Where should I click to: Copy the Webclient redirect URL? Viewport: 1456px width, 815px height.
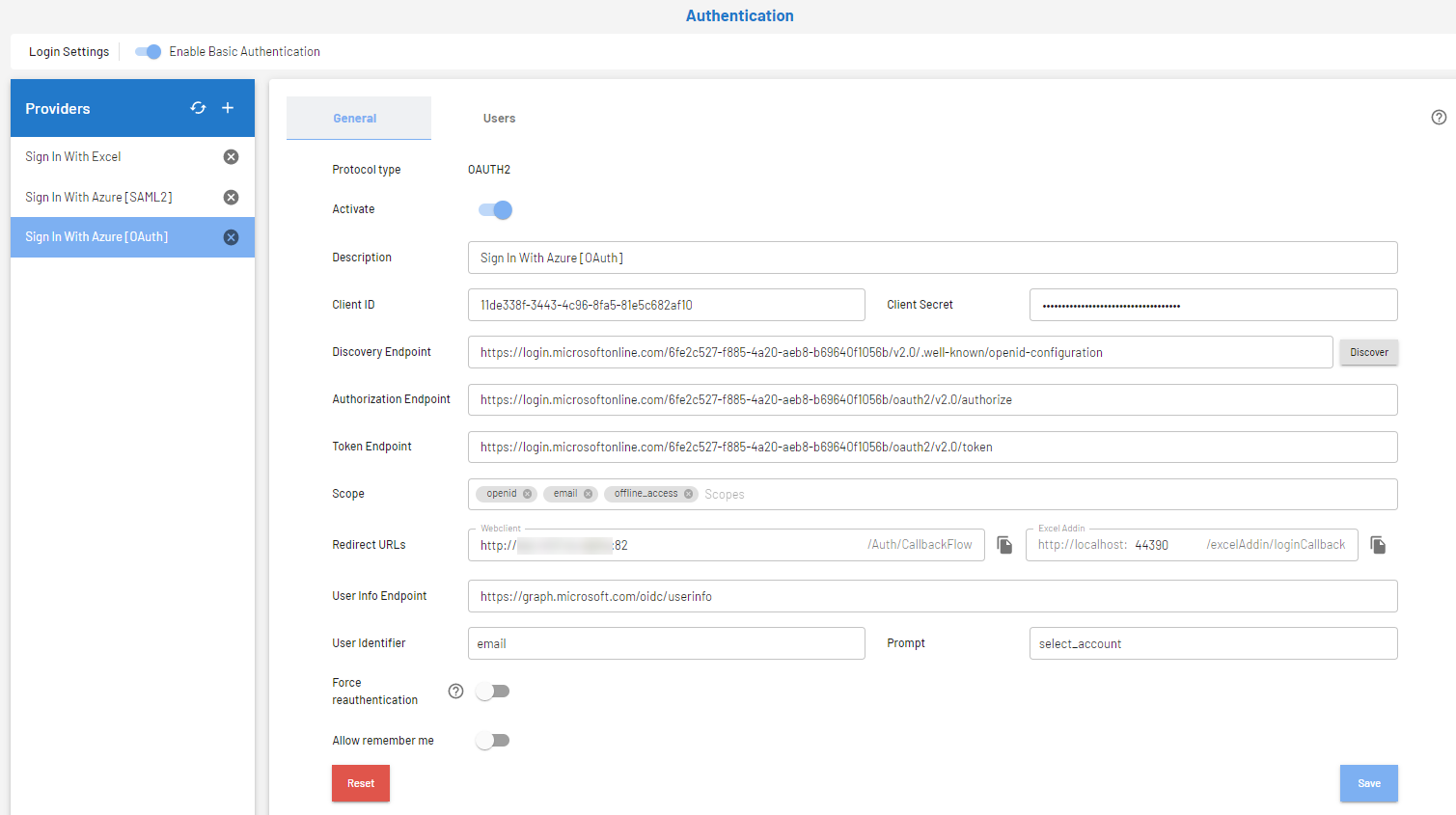[x=1004, y=545]
